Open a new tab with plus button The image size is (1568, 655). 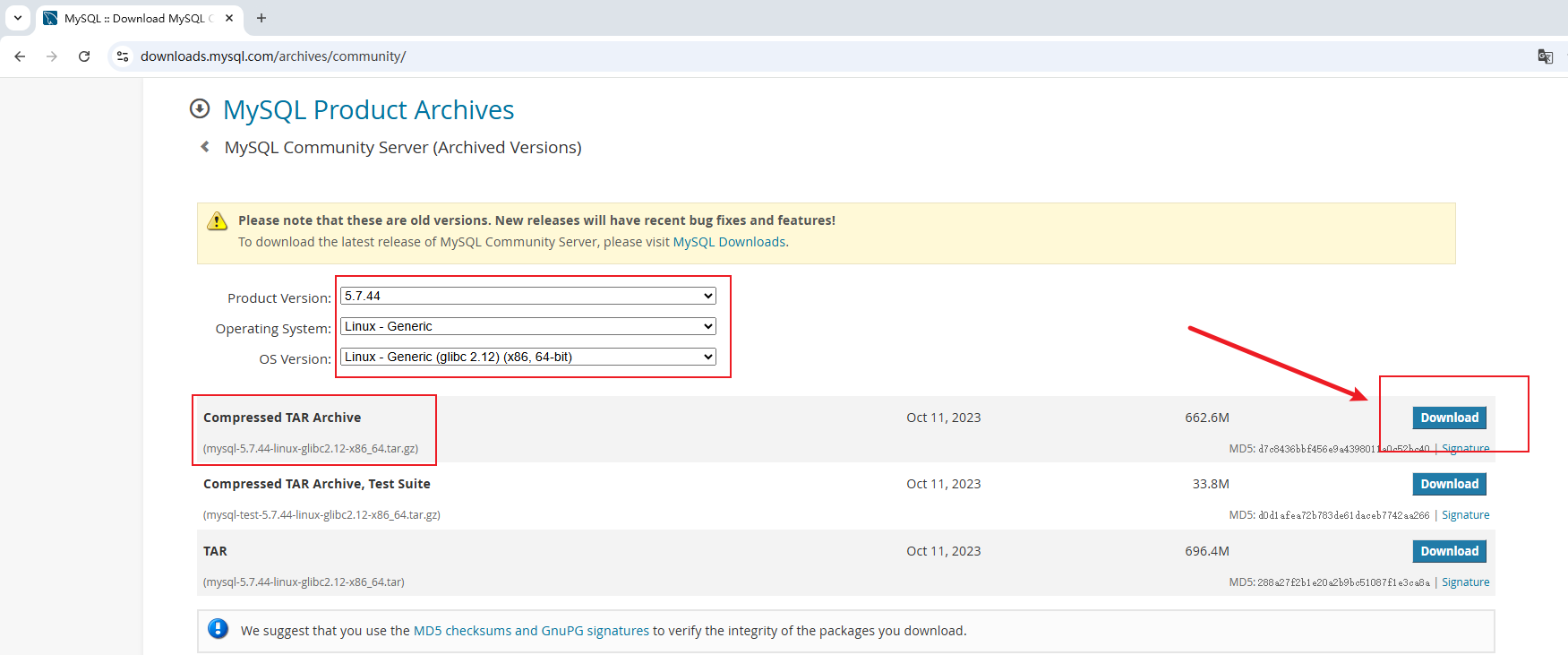click(261, 18)
